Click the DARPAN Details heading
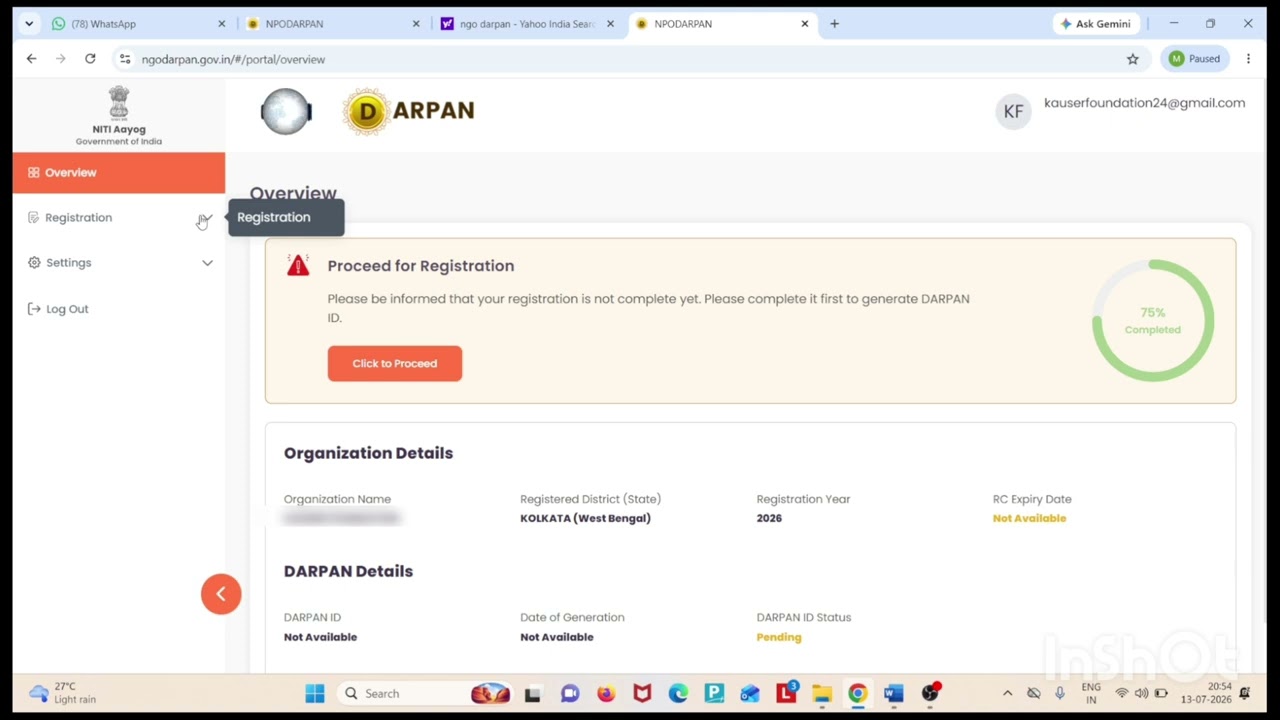 348,571
